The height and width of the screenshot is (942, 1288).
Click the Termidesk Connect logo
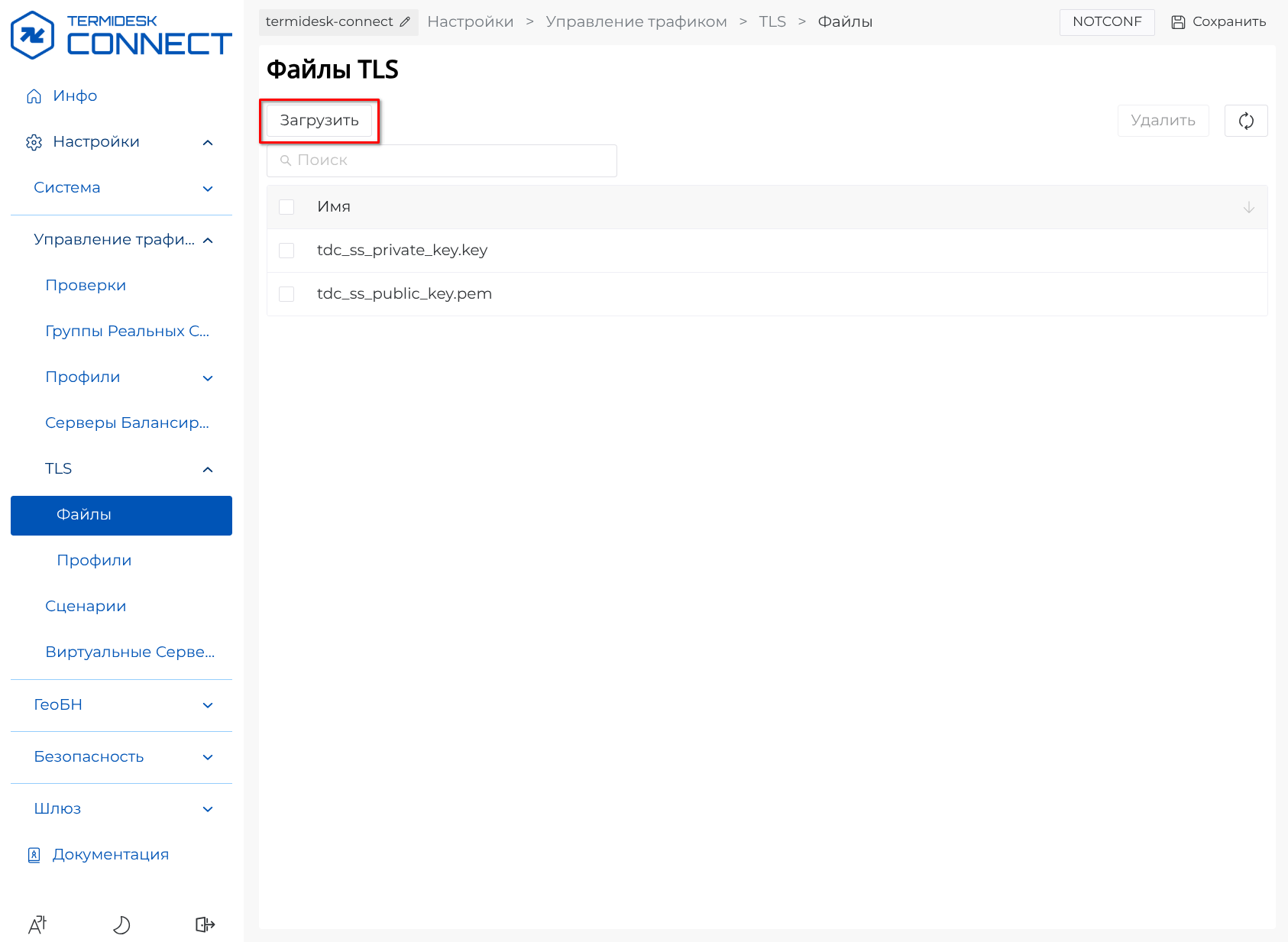121,35
